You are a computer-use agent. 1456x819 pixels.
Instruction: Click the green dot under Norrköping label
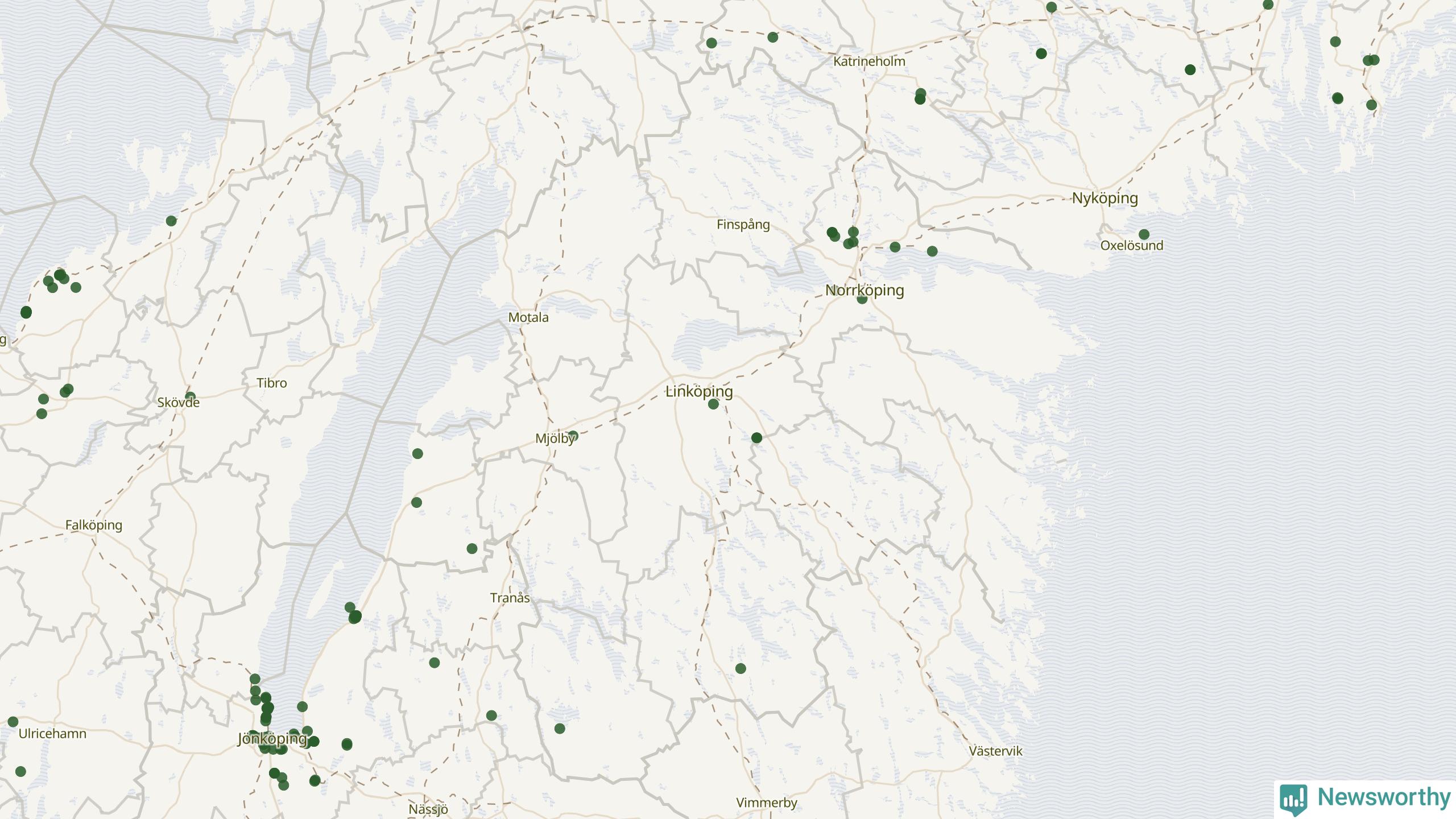tap(862, 299)
